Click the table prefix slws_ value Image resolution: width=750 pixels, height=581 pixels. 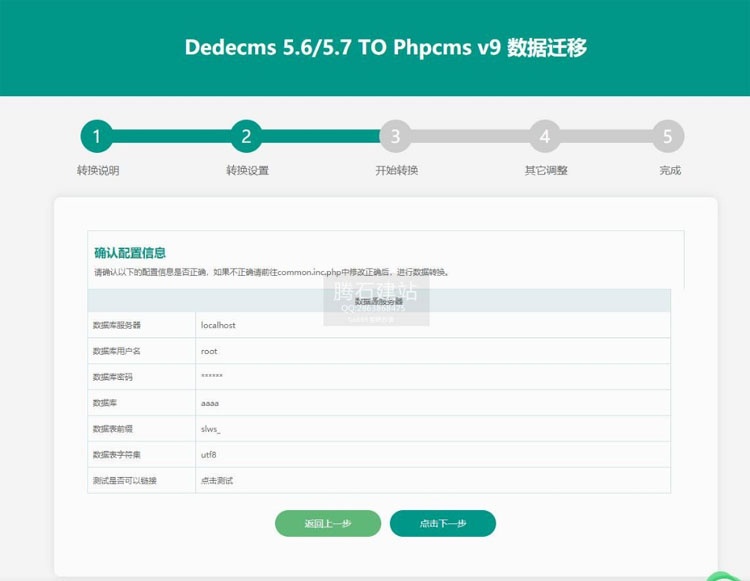210,429
